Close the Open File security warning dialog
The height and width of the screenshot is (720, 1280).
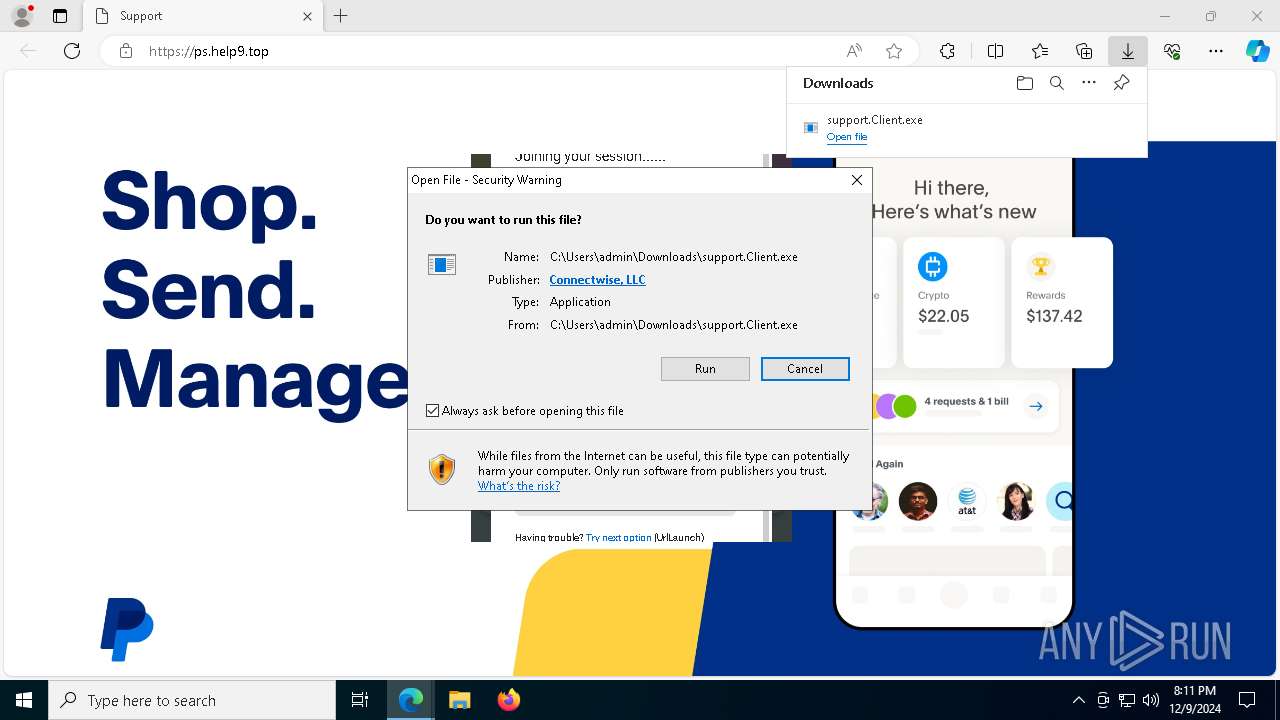click(x=856, y=180)
